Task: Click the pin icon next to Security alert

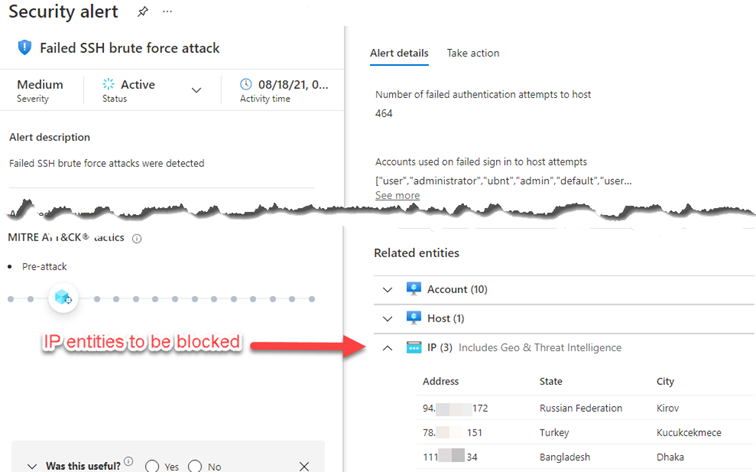Action: click(x=141, y=12)
